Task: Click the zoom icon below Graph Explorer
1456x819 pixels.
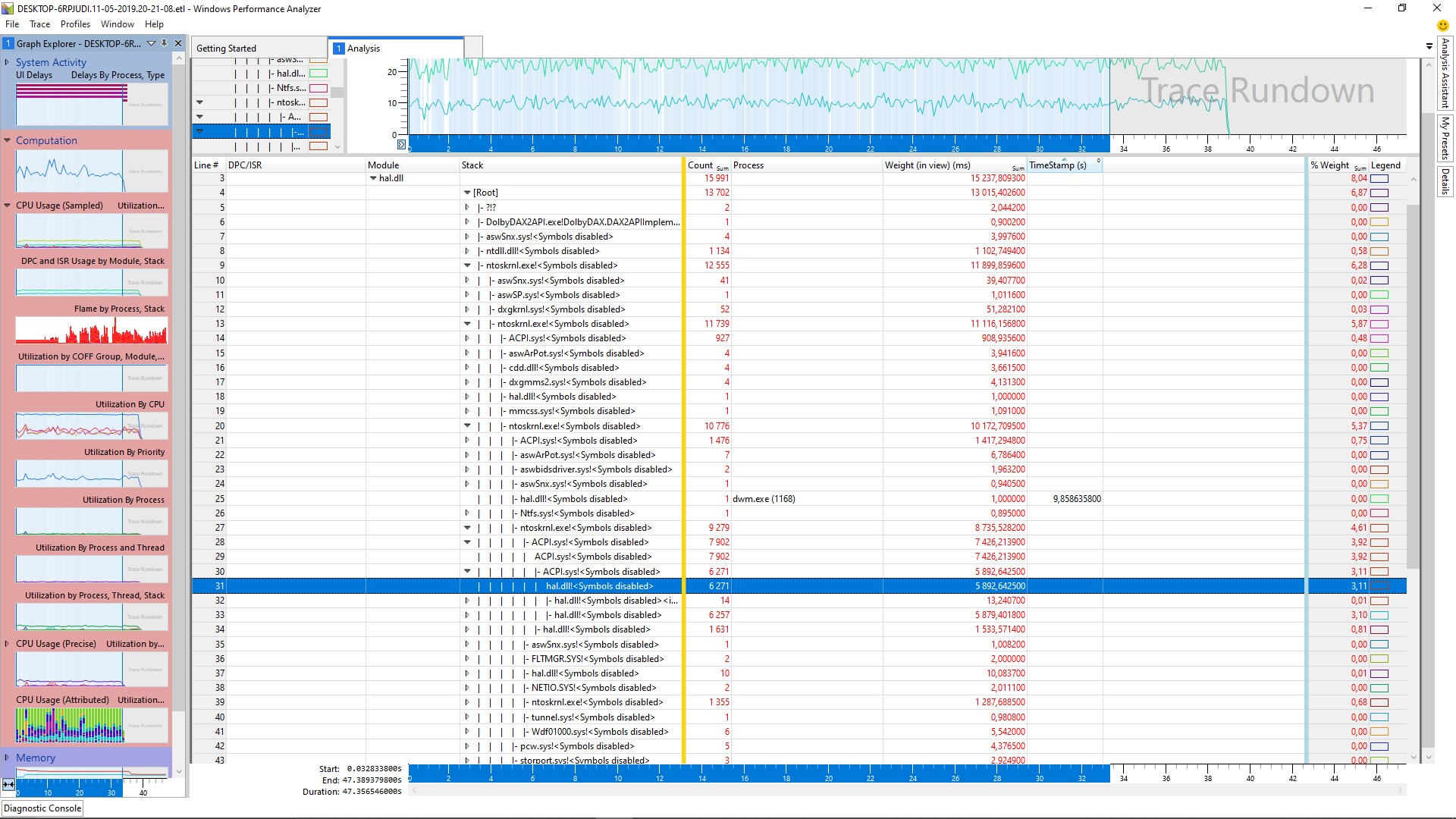Action: click(8, 785)
